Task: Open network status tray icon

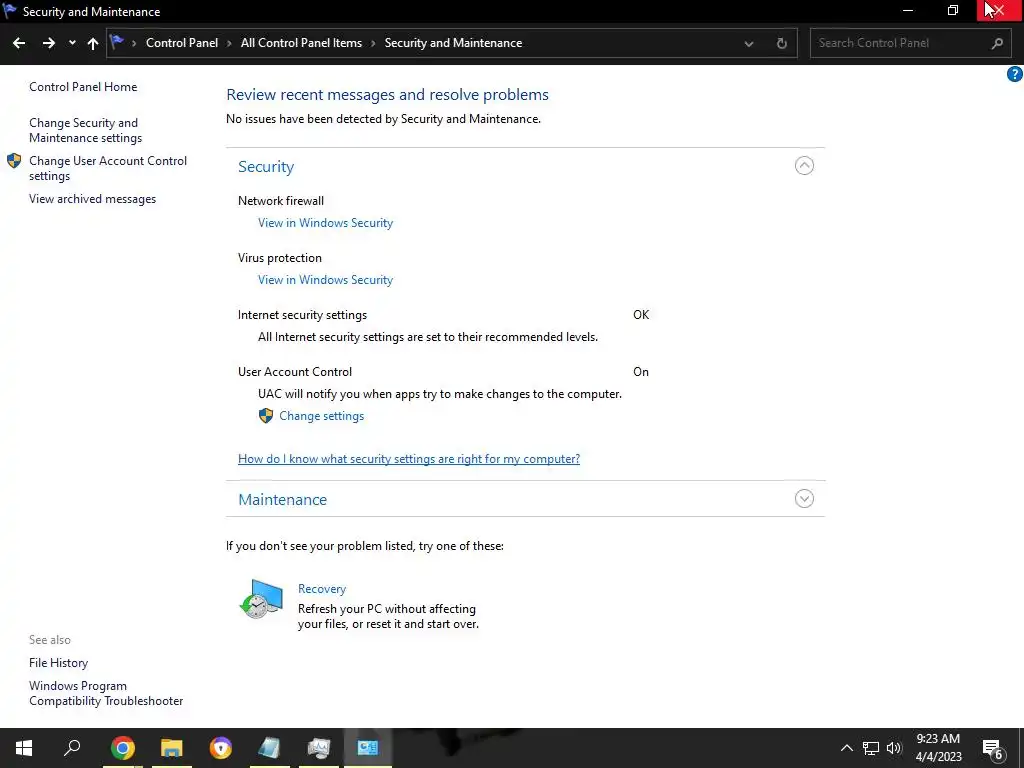Action: tap(871, 748)
